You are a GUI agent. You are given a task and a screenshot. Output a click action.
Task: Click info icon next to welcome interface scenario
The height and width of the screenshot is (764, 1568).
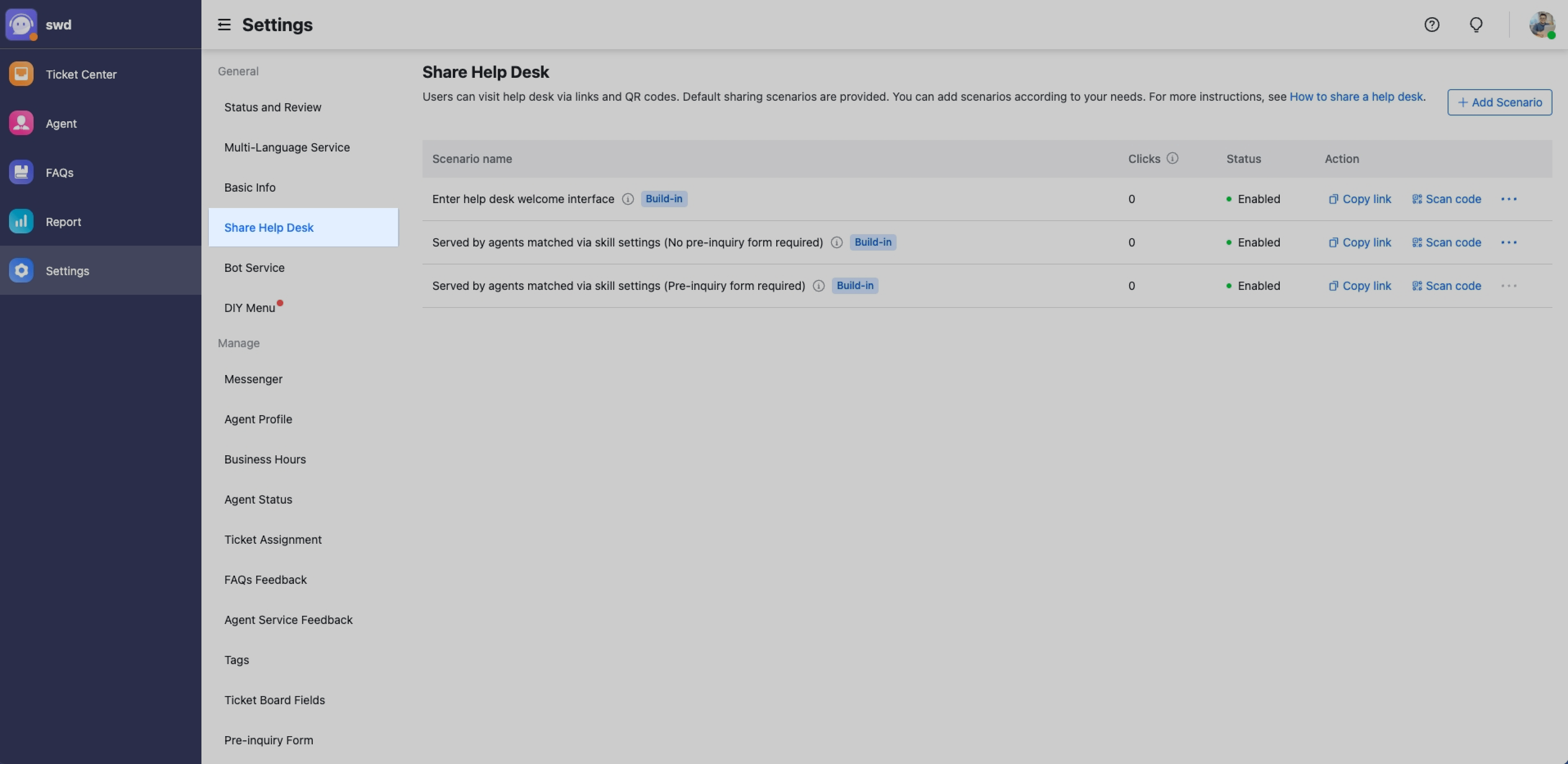628,199
